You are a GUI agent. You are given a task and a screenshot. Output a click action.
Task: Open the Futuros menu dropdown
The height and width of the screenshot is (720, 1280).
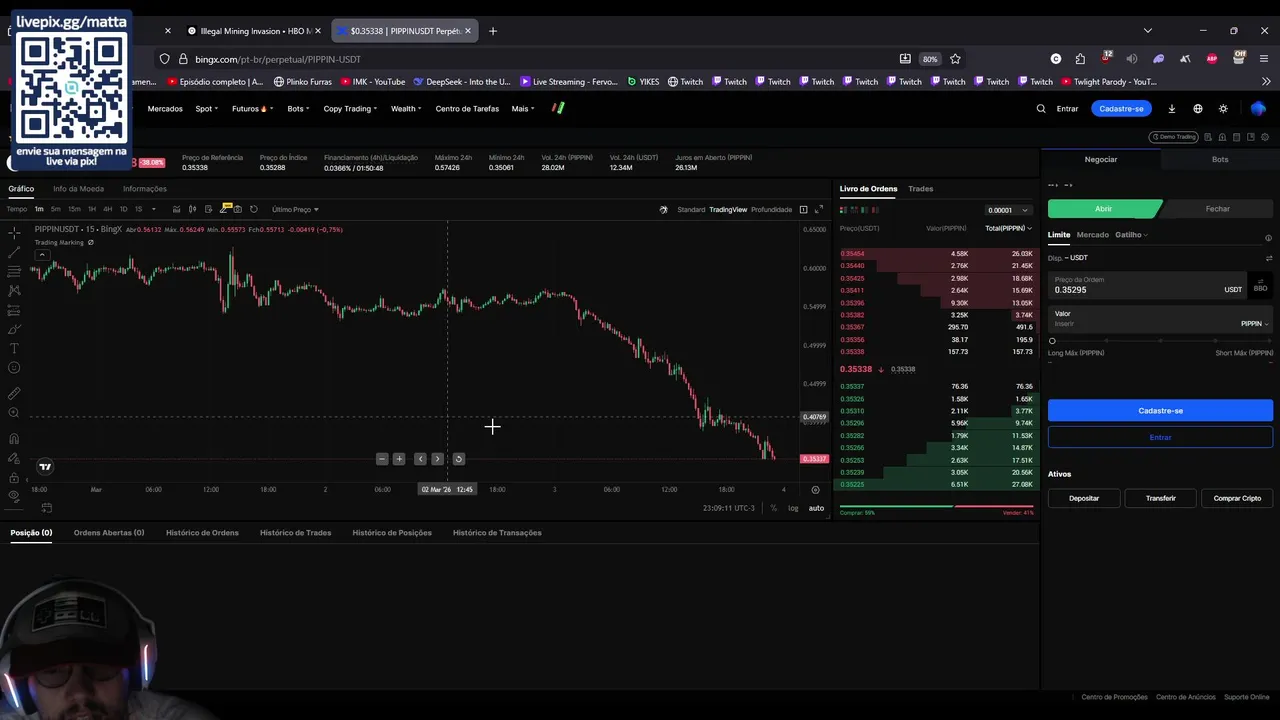(x=250, y=108)
